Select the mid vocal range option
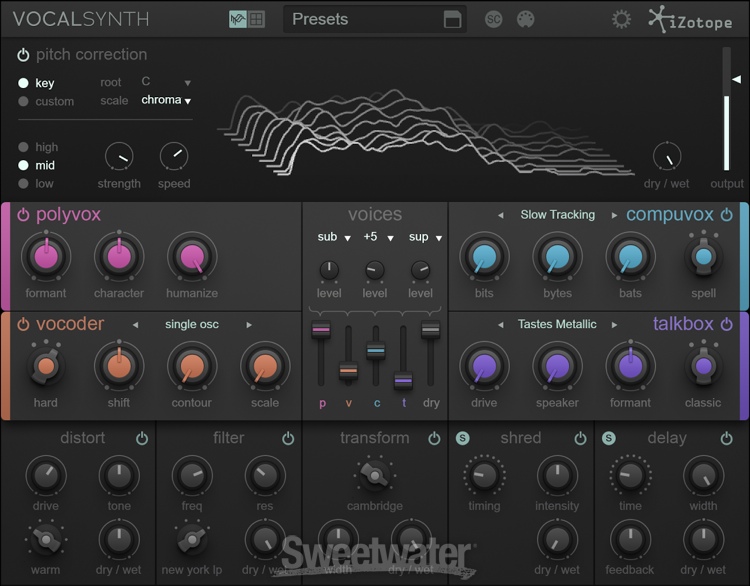750x586 pixels. pyautogui.click(x=23, y=165)
